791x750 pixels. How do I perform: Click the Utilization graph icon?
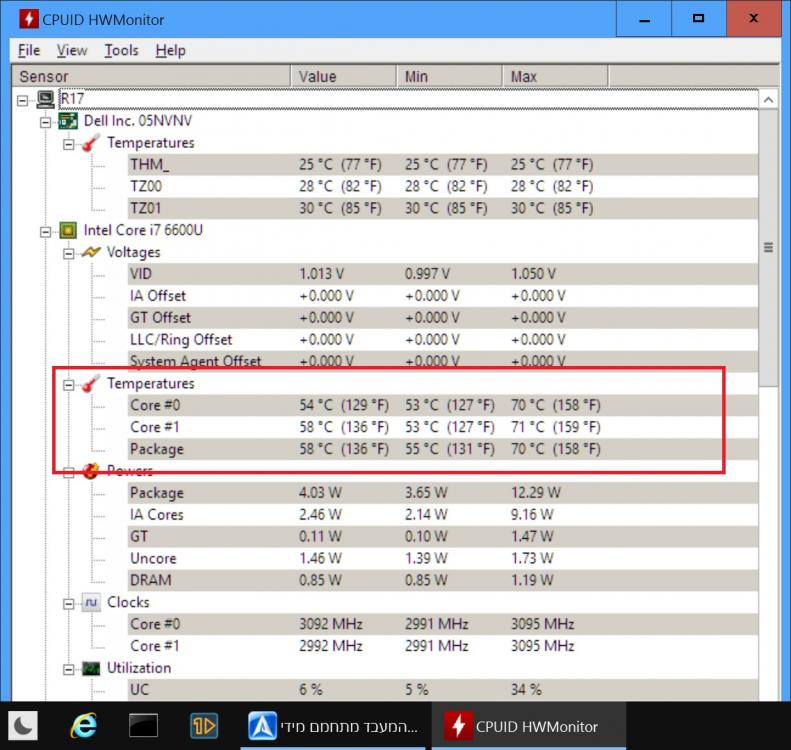[x=91, y=669]
